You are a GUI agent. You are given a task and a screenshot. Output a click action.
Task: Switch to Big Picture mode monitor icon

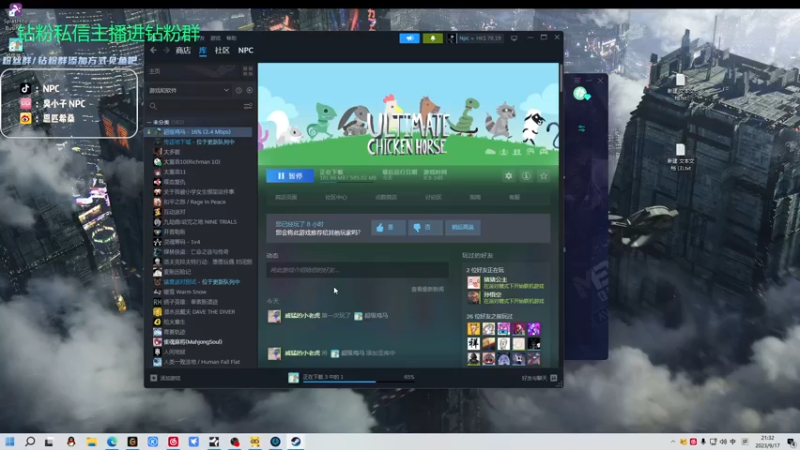pos(514,38)
